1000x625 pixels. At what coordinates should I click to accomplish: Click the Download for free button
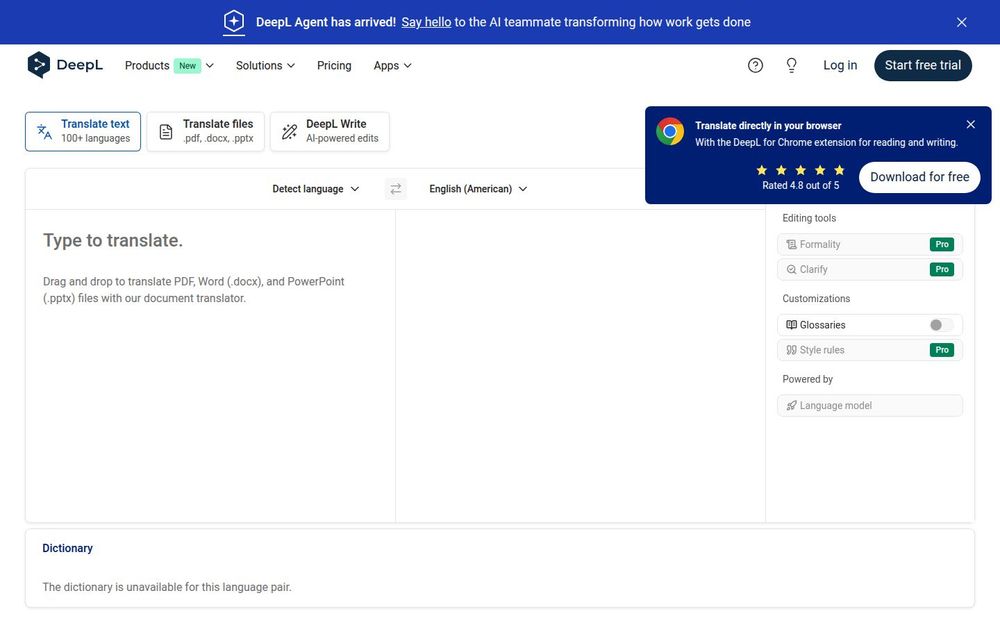click(920, 177)
